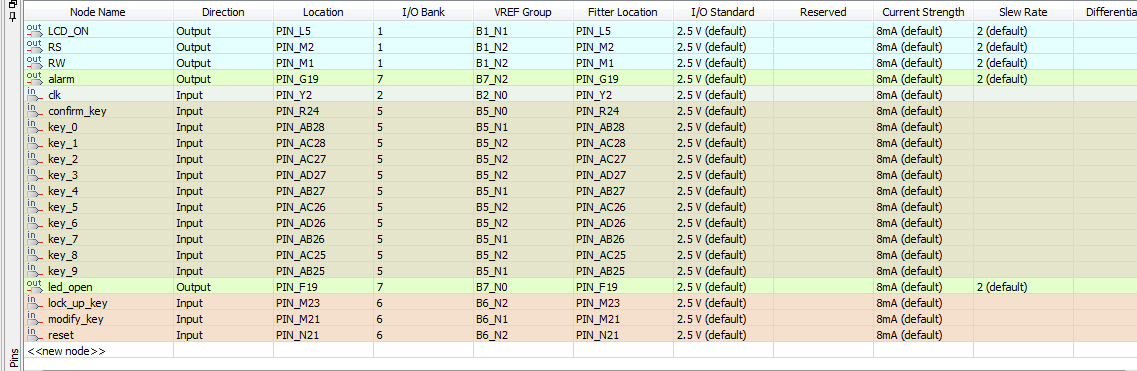The height and width of the screenshot is (371, 1137).
Task: Click the input pin icon for key_1
Action: tap(34, 142)
